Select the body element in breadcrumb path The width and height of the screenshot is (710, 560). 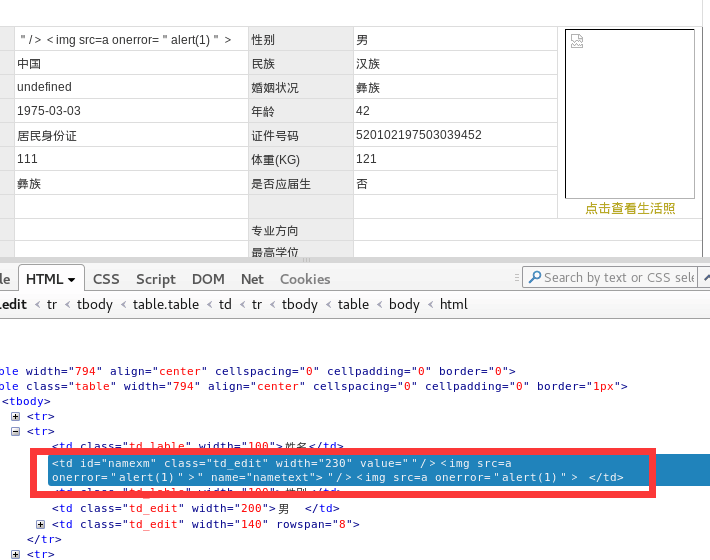pyautogui.click(x=404, y=304)
